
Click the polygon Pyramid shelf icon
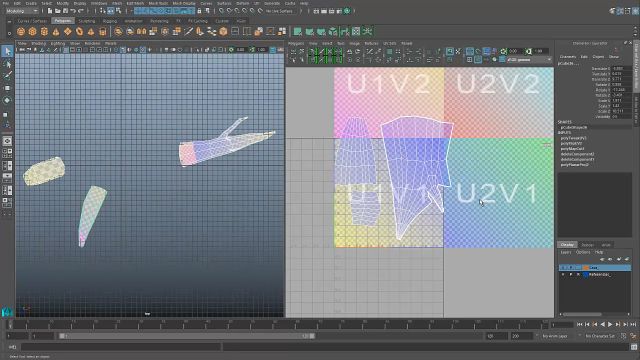(91, 31)
